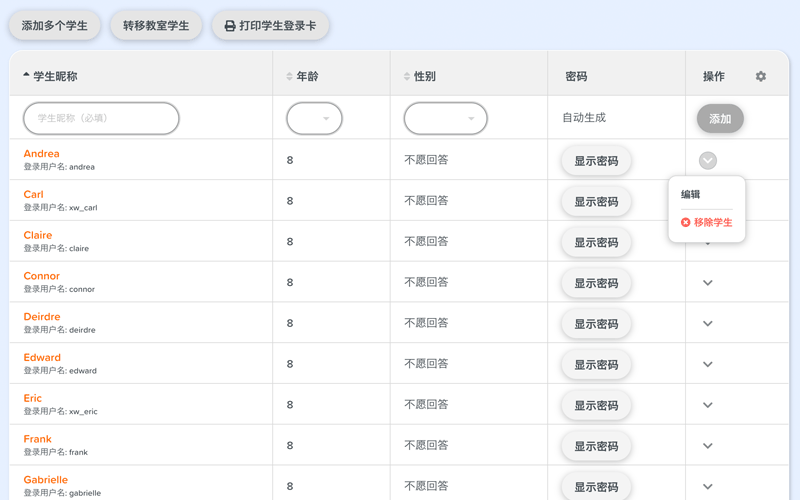The height and width of the screenshot is (500, 800).
Task: Click the 自动生成 password text
Action: pyautogui.click(x=584, y=118)
